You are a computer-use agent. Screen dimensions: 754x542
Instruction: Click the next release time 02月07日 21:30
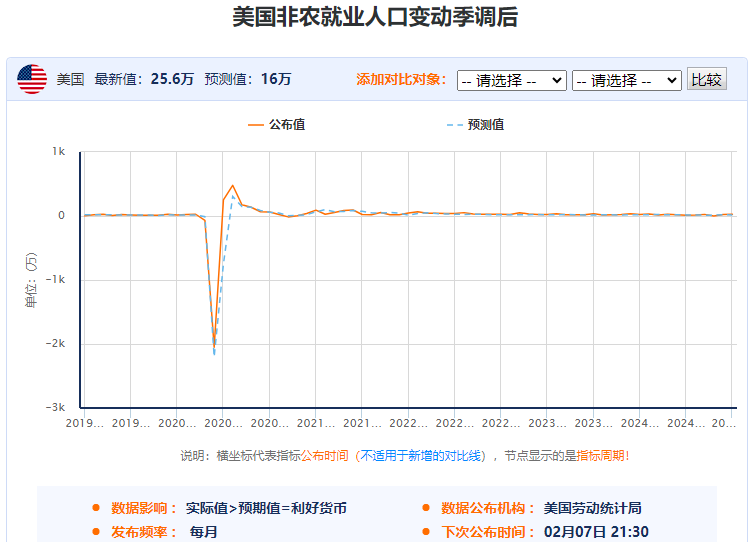tap(596, 532)
